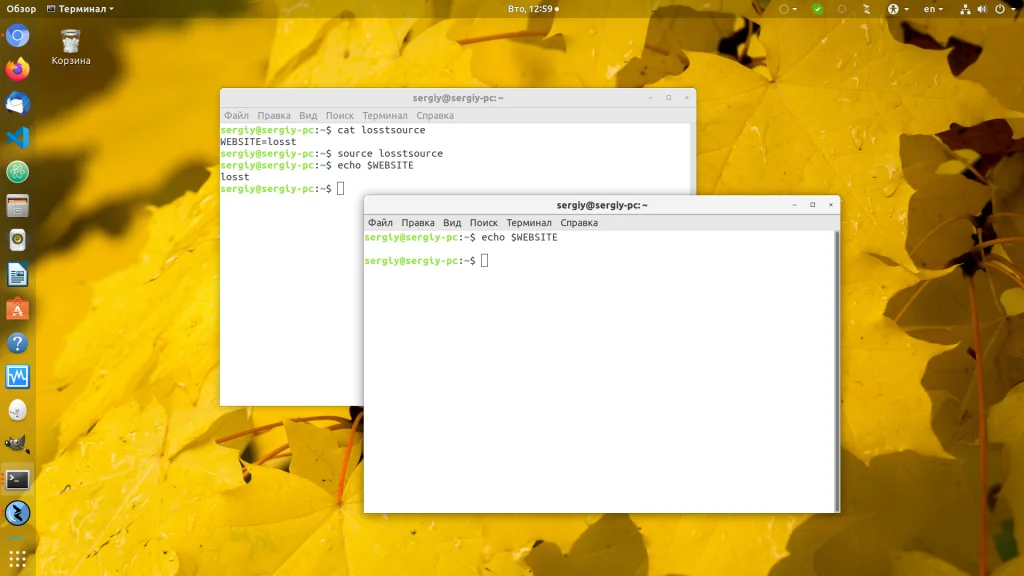Expand the 'en' keyboard layout dropdown
1024x576 pixels.
coord(933,9)
